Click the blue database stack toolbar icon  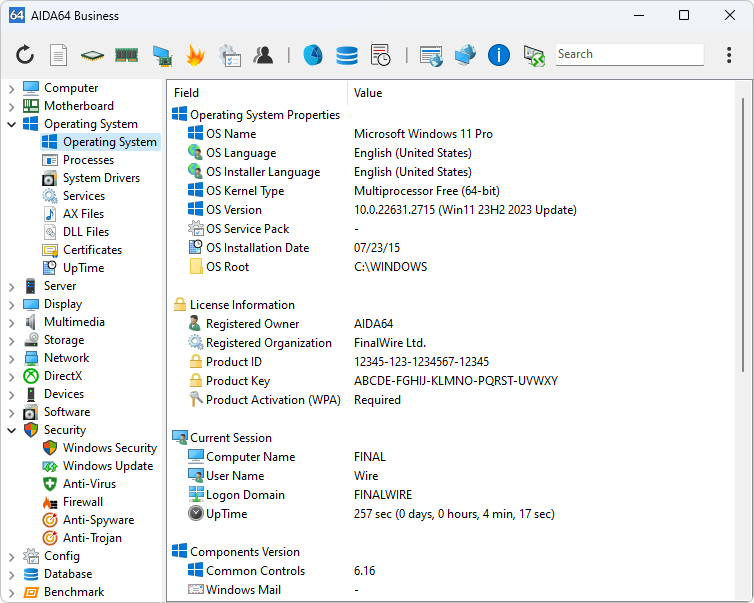[347, 55]
